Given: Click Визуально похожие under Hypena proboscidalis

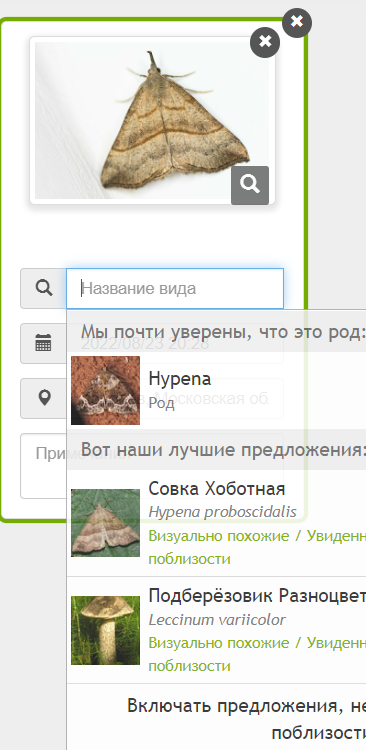Looking at the screenshot, I should click(219, 536).
